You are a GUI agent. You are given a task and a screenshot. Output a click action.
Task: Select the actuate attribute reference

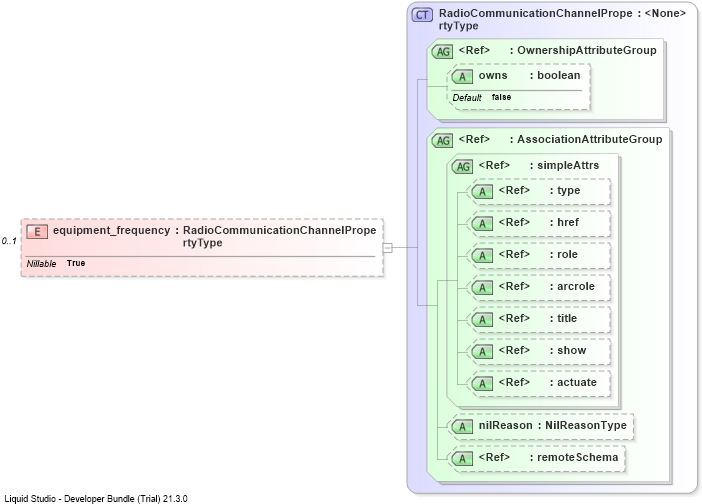[577, 382]
